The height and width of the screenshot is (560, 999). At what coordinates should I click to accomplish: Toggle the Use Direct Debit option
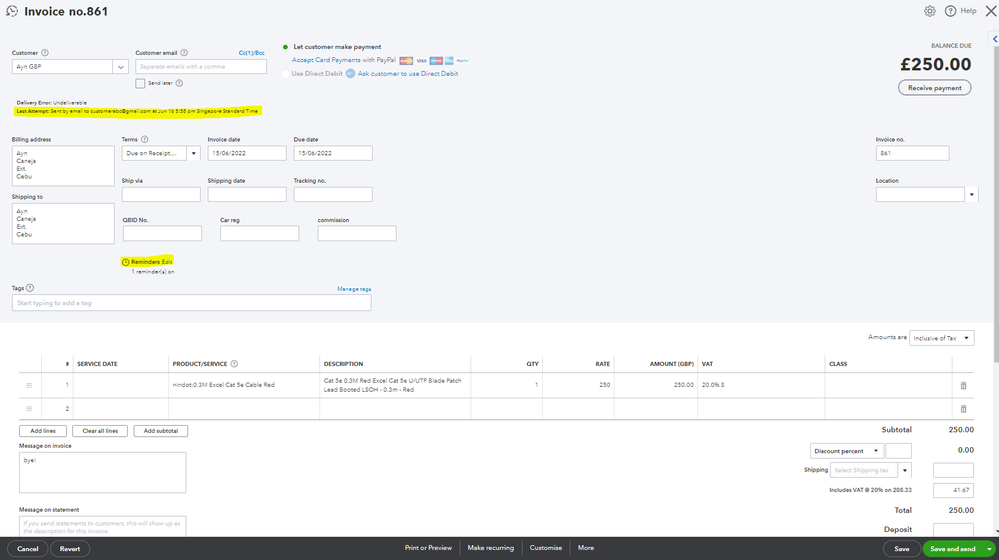[285, 74]
